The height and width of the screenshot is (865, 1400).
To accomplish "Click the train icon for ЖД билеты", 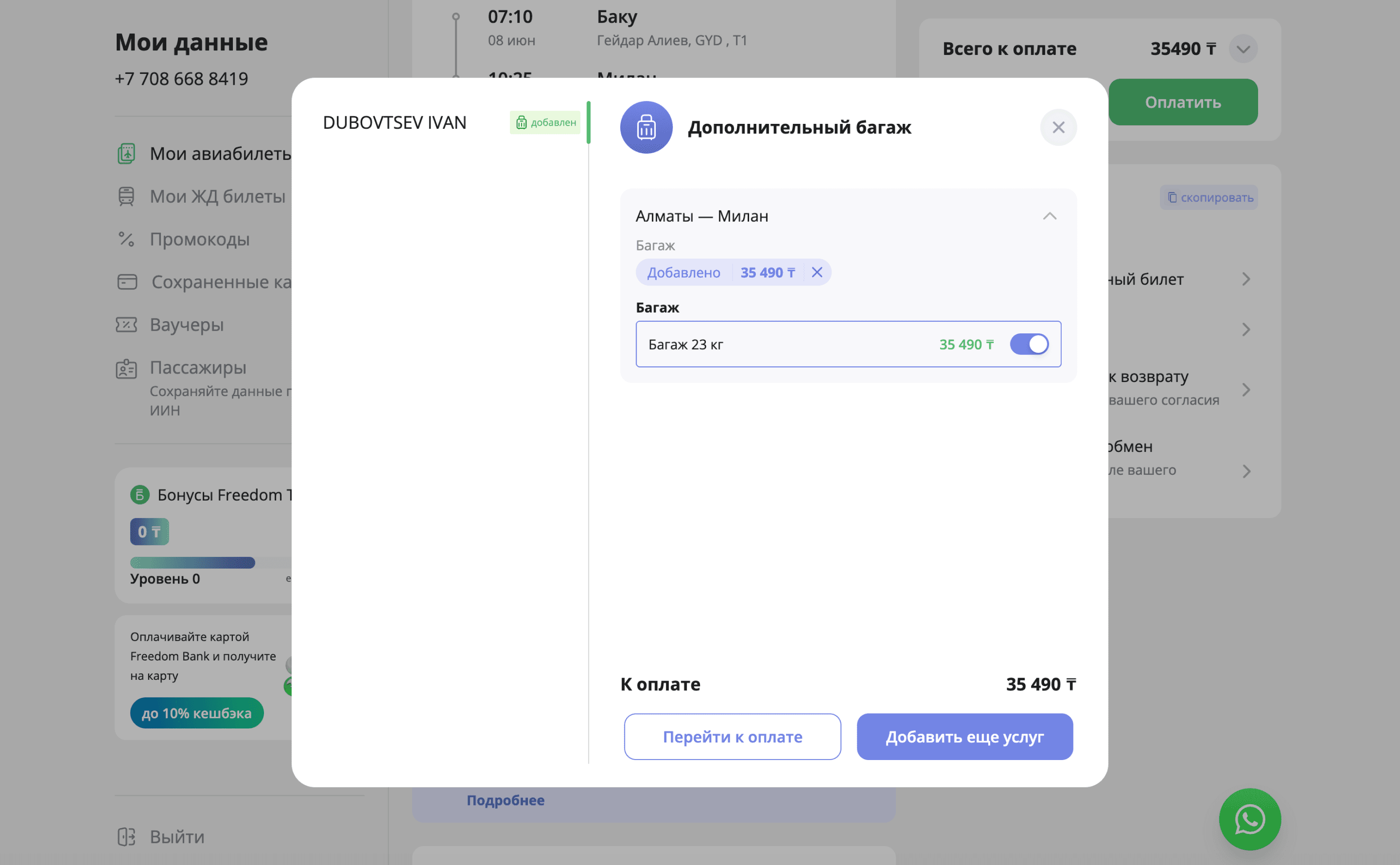I will [x=127, y=196].
